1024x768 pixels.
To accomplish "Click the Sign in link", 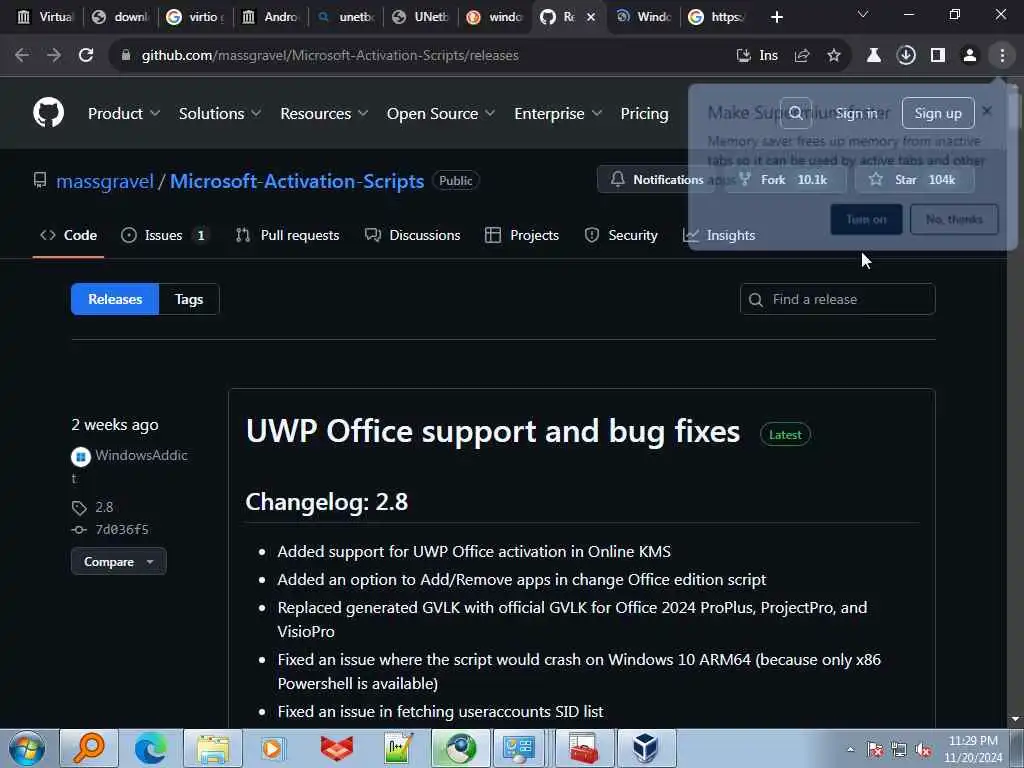I will (x=857, y=113).
